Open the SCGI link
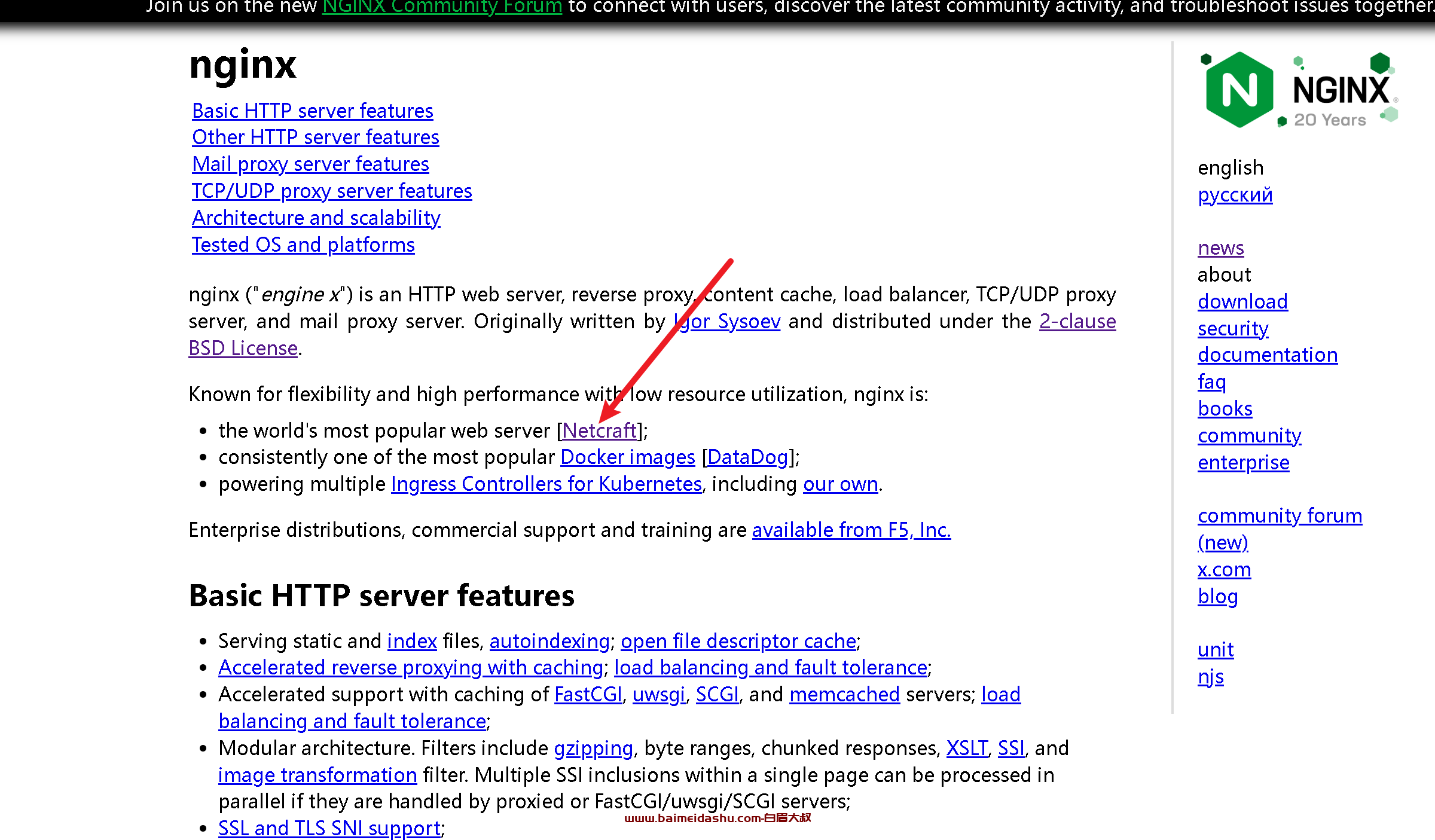The image size is (1435, 840). click(717, 695)
